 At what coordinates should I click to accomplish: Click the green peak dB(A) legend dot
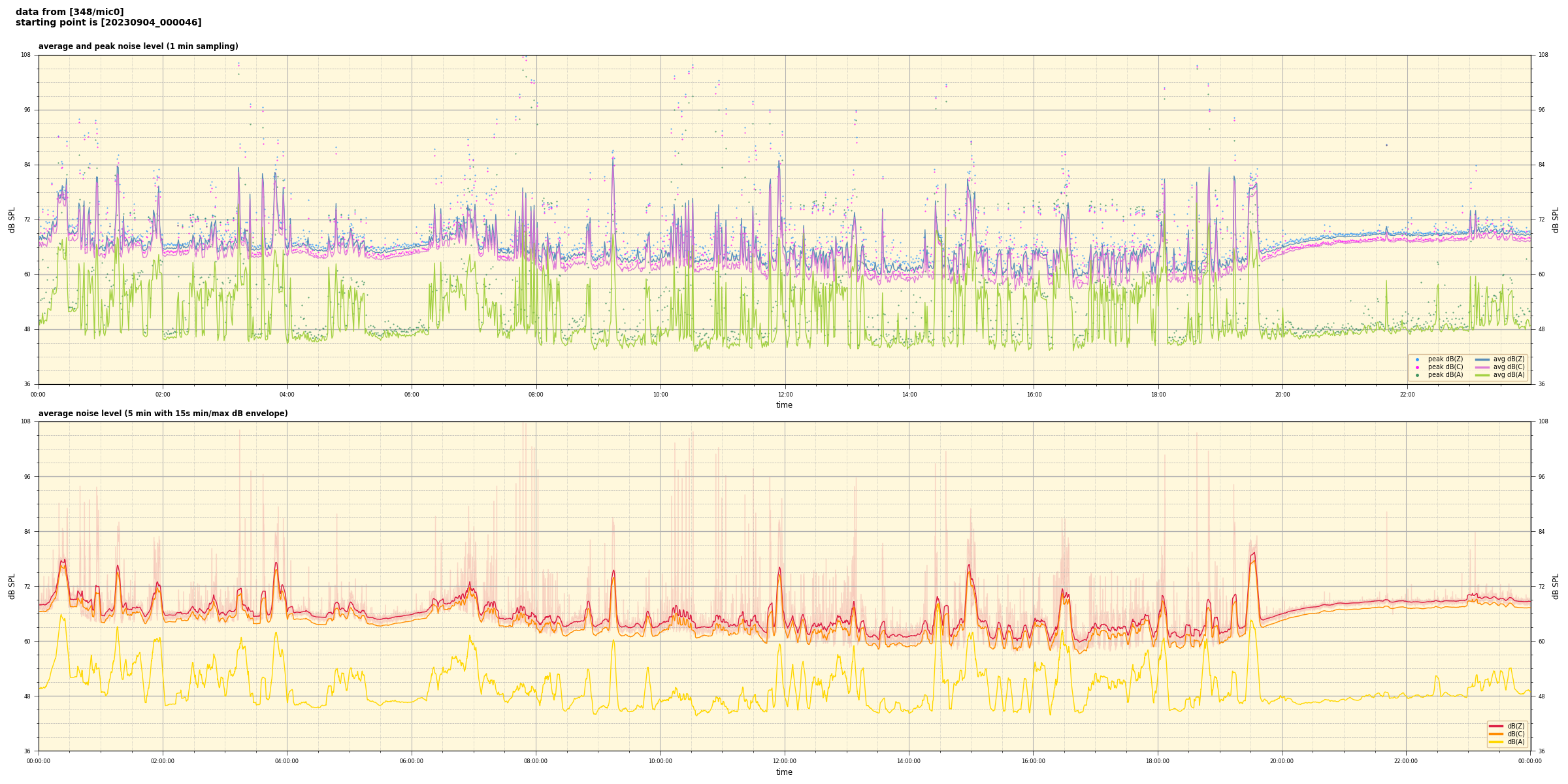click(x=1417, y=375)
